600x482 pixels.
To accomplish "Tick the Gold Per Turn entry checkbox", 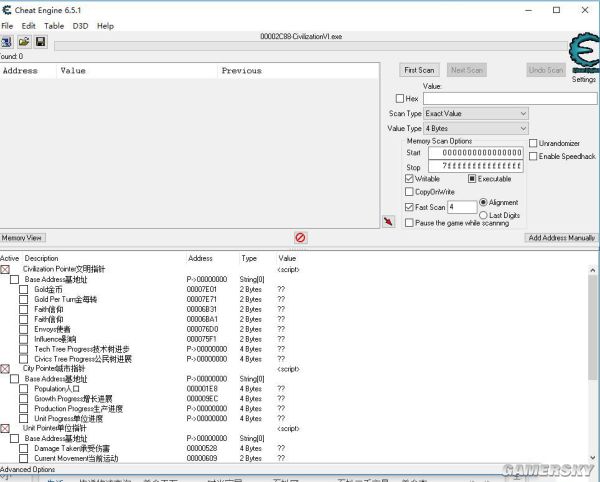I will pos(24,299).
